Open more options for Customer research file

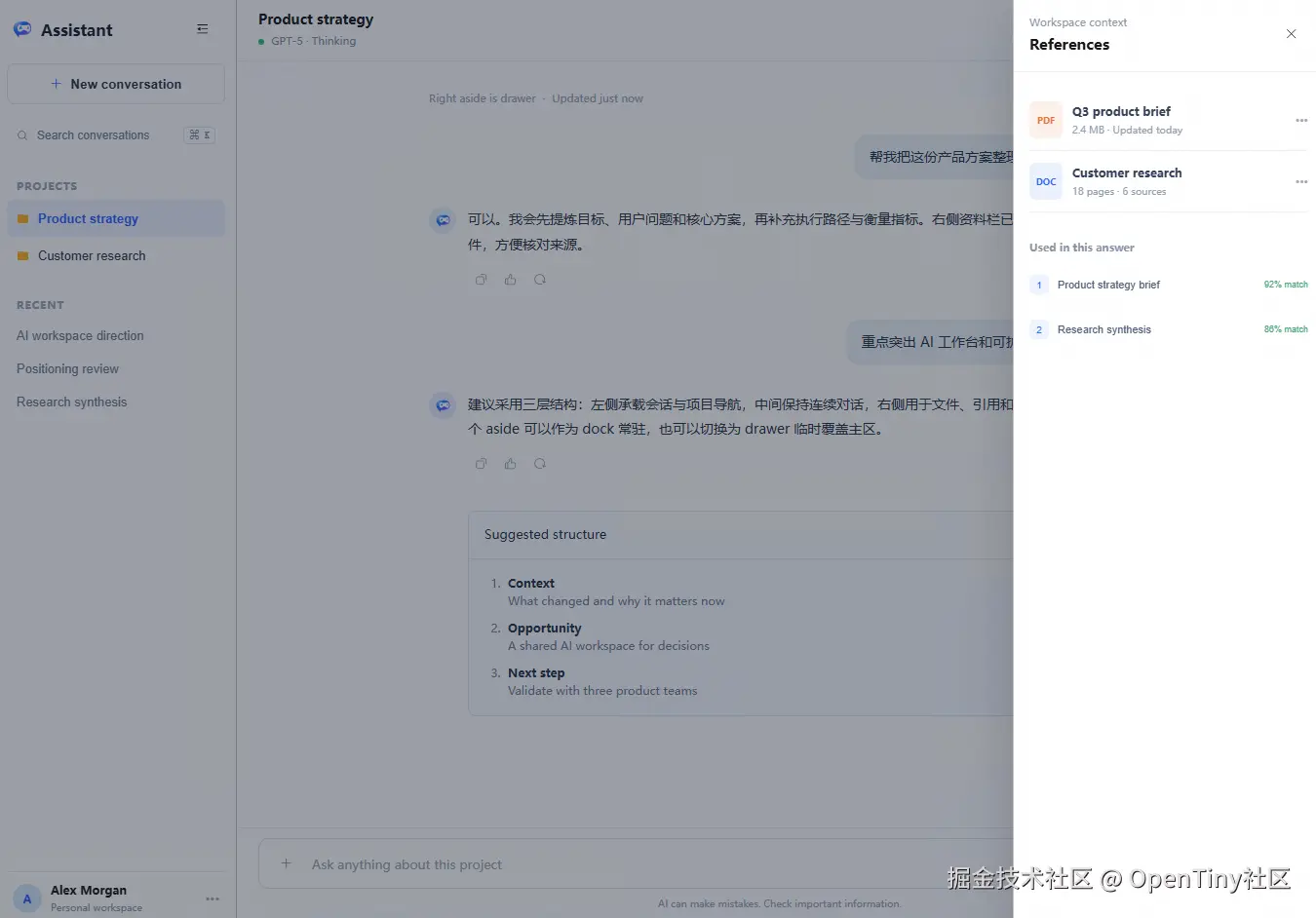[1301, 181]
